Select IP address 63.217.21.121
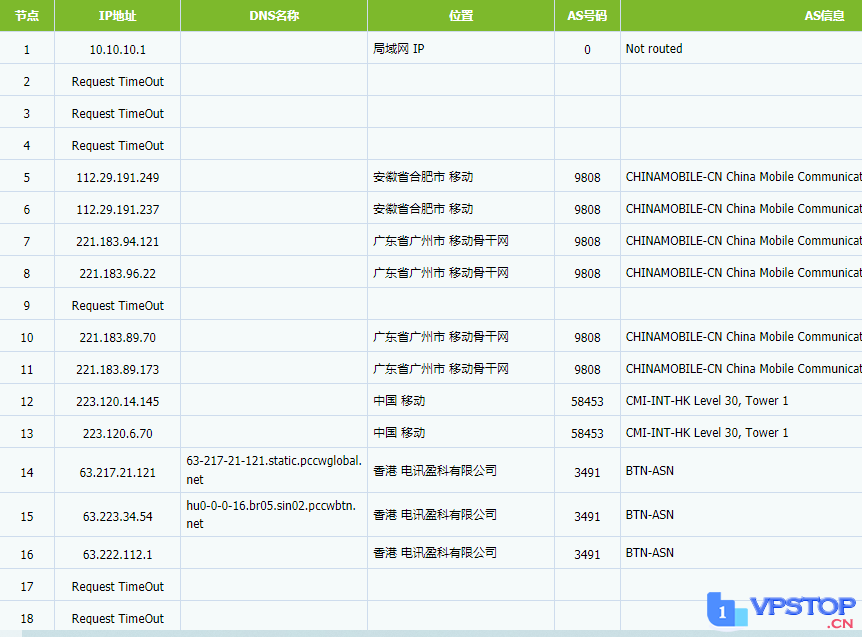This screenshot has height=637, width=862. (118, 473)
